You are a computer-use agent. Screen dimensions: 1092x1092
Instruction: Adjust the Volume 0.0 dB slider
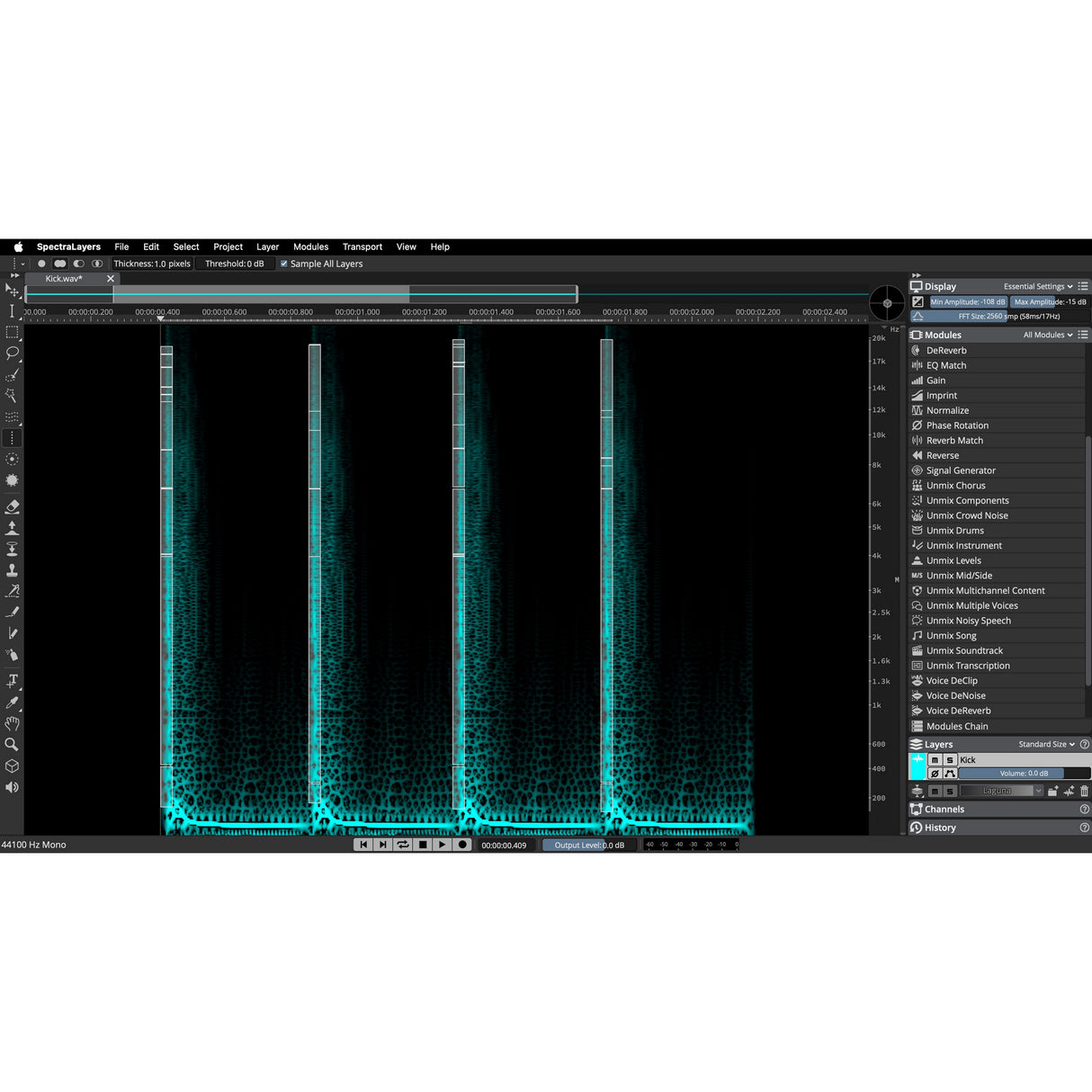pyautogui.click(x=1016, y=773)
